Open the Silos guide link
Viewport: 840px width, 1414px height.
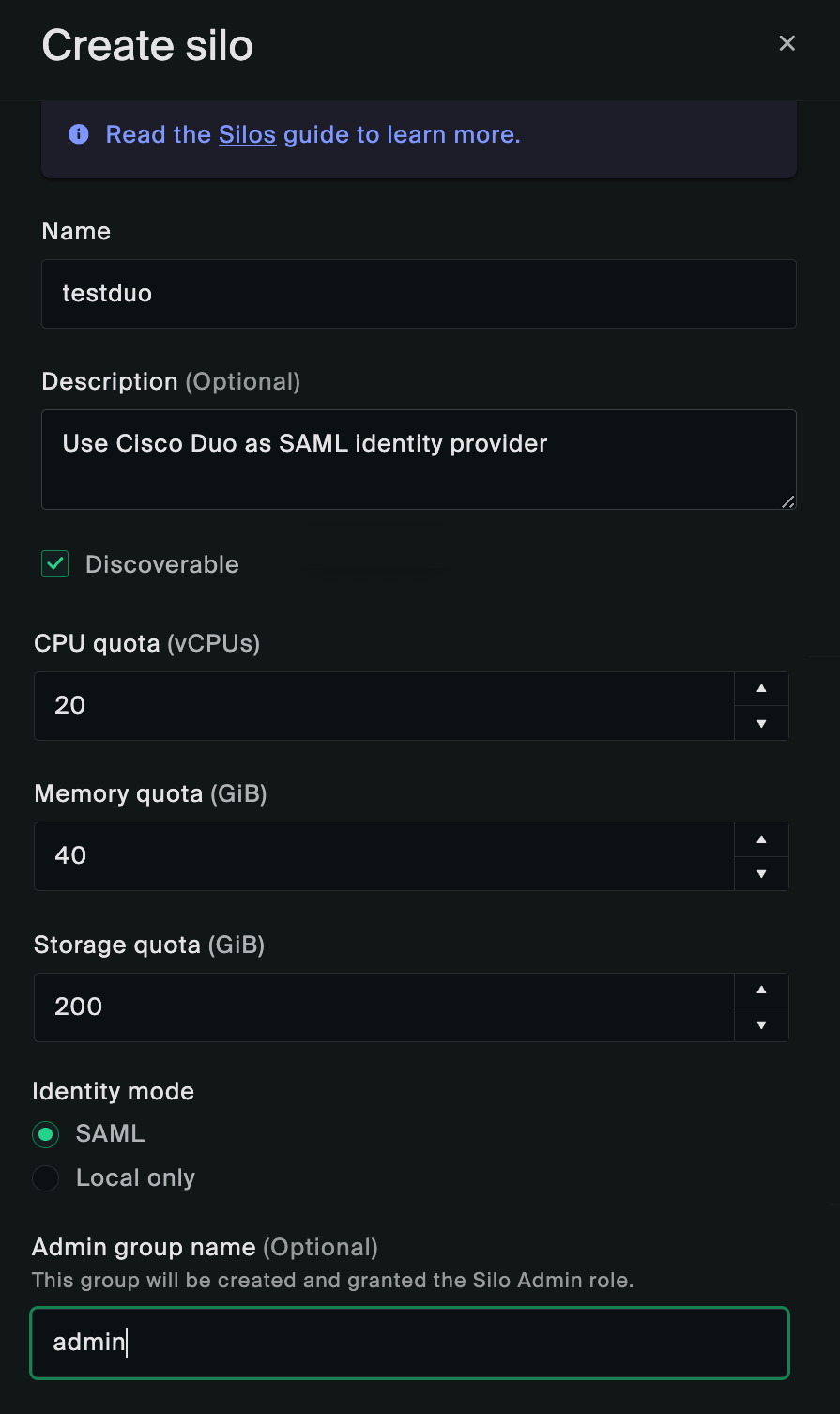coord(247,134)
